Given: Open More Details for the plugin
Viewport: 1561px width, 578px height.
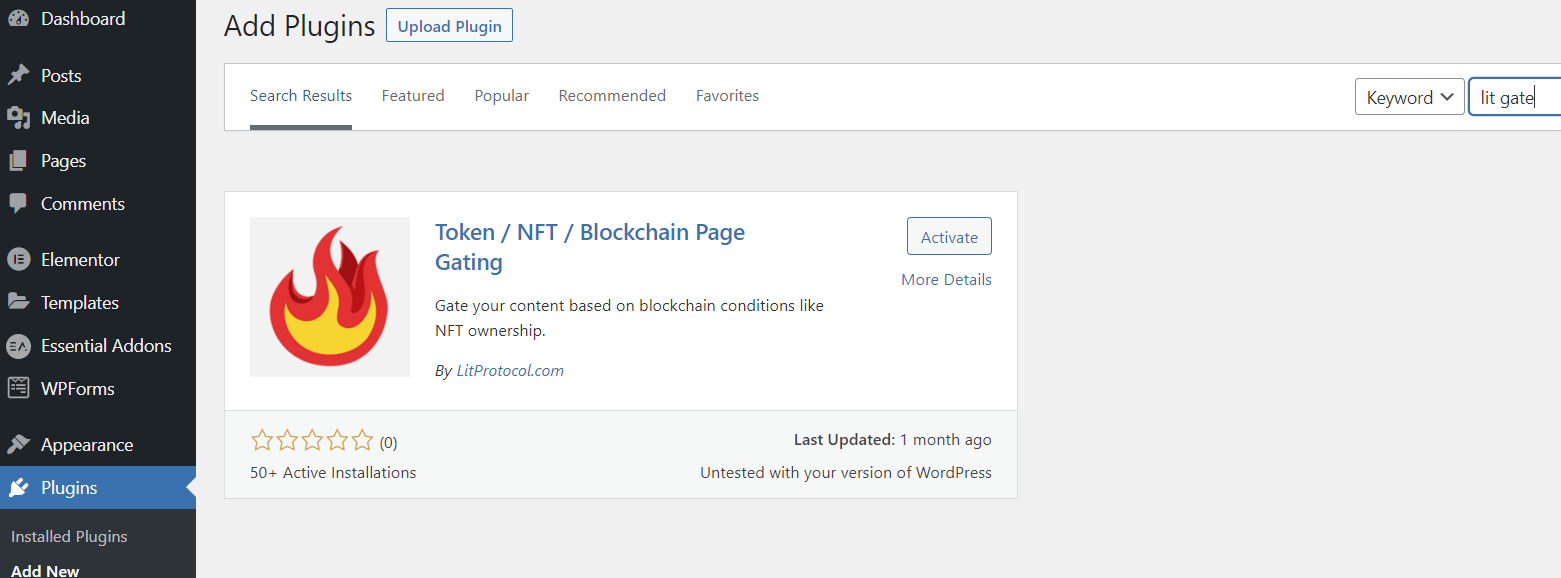Looking at the screenshot, I should click(946, 280).
